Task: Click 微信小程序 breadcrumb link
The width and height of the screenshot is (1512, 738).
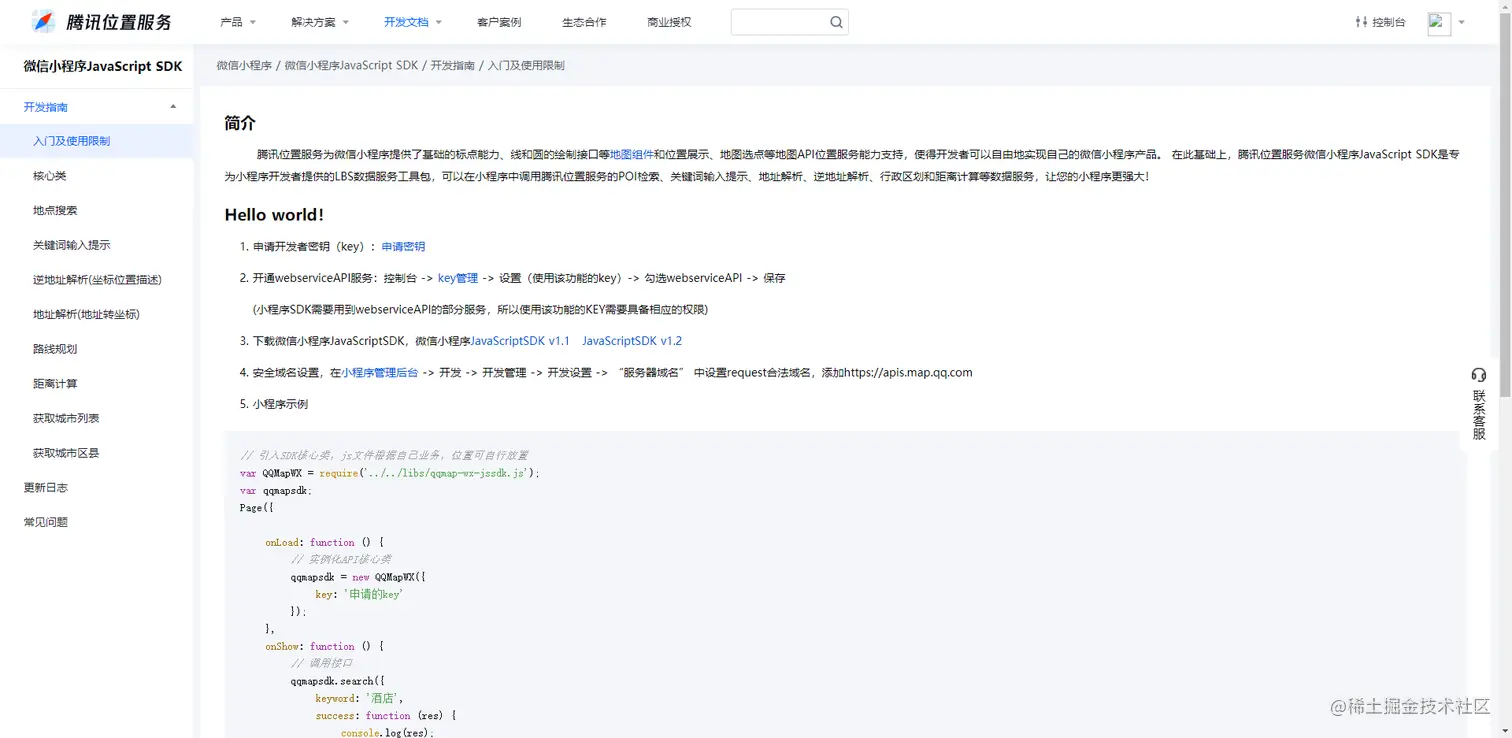Action: tap(244, 65)
